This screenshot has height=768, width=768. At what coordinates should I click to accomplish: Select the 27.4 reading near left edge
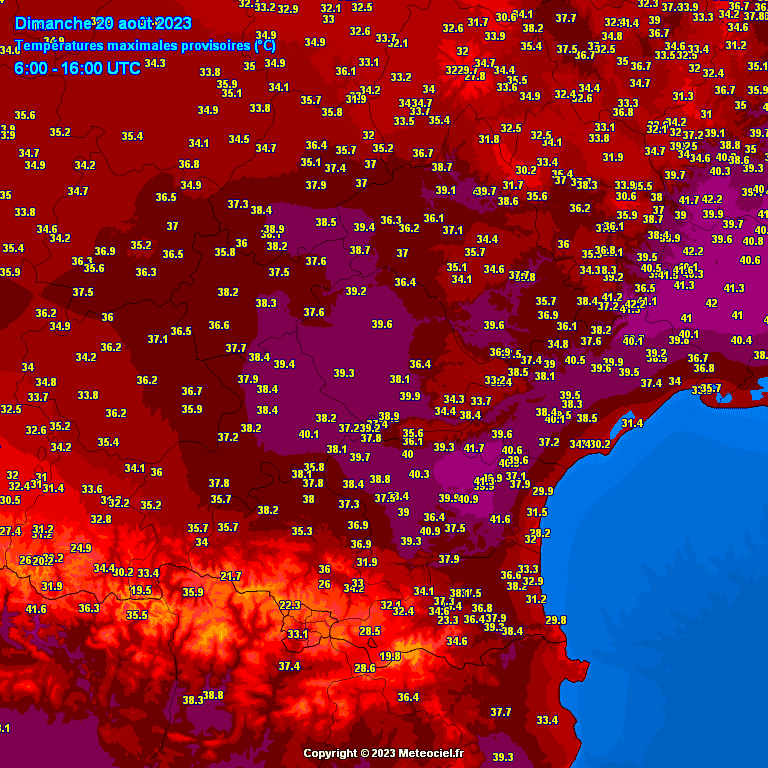[10, 531]
